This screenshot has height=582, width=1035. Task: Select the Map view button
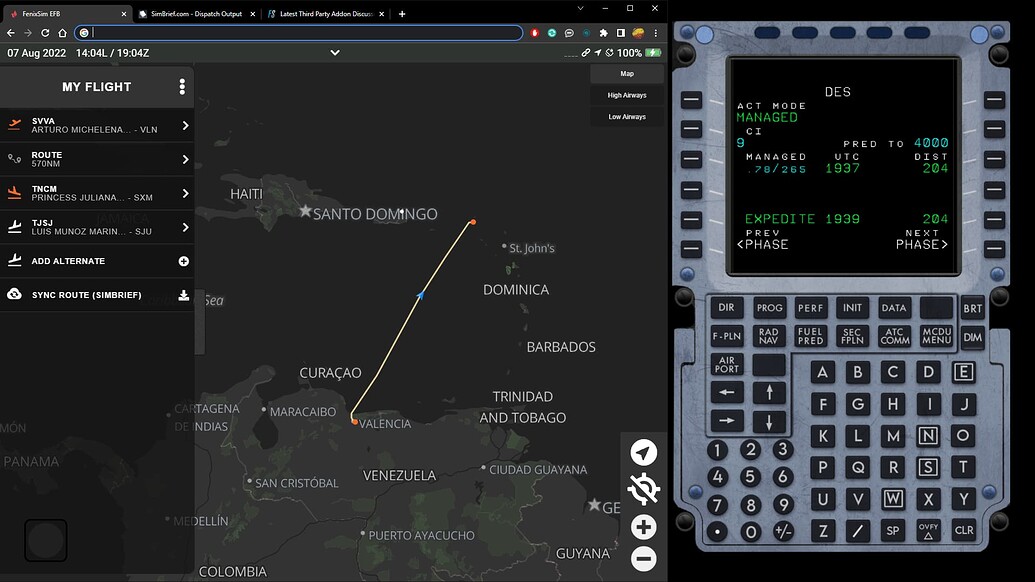pos(627,73)
